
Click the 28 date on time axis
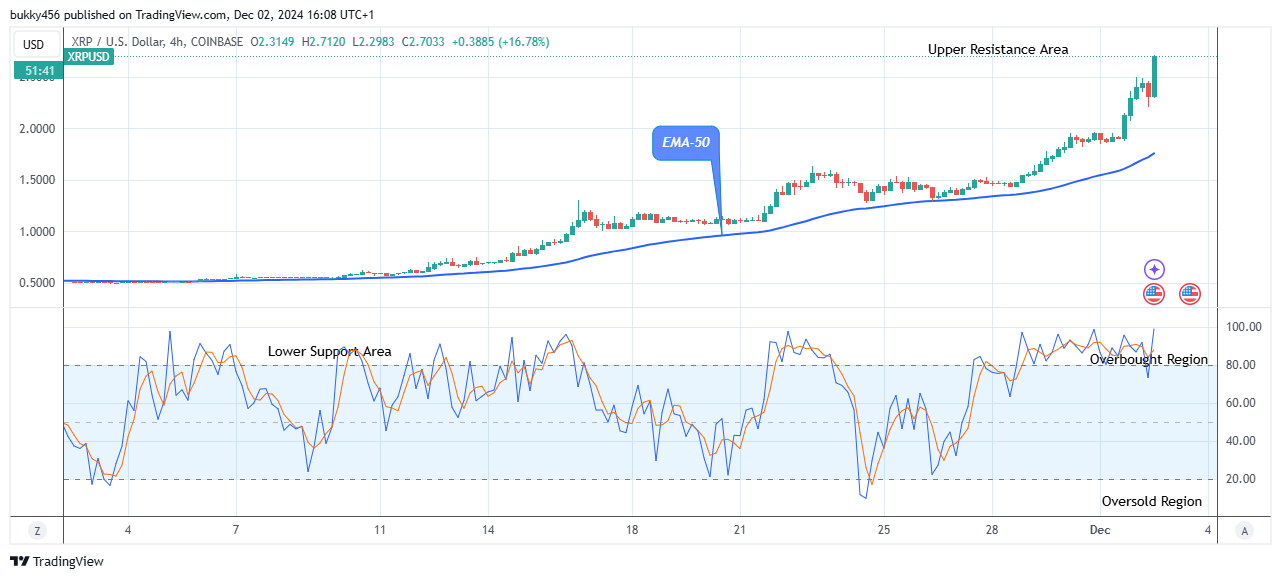click(991, 529)
